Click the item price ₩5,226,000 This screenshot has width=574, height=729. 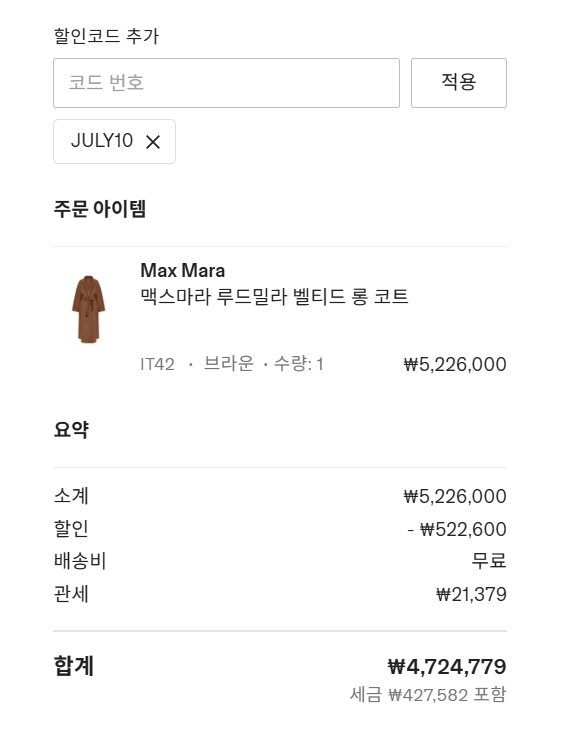point(455,364)
